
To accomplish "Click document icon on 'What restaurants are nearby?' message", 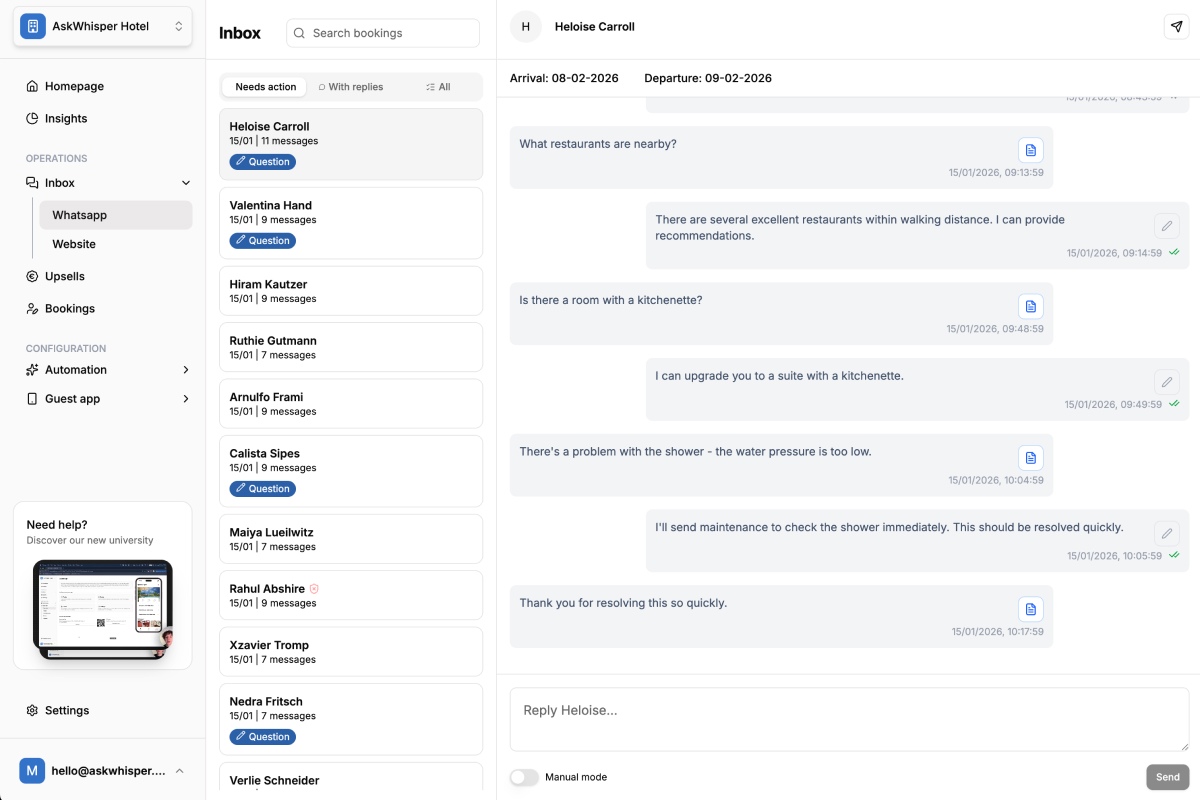I will pos(1030,150).
